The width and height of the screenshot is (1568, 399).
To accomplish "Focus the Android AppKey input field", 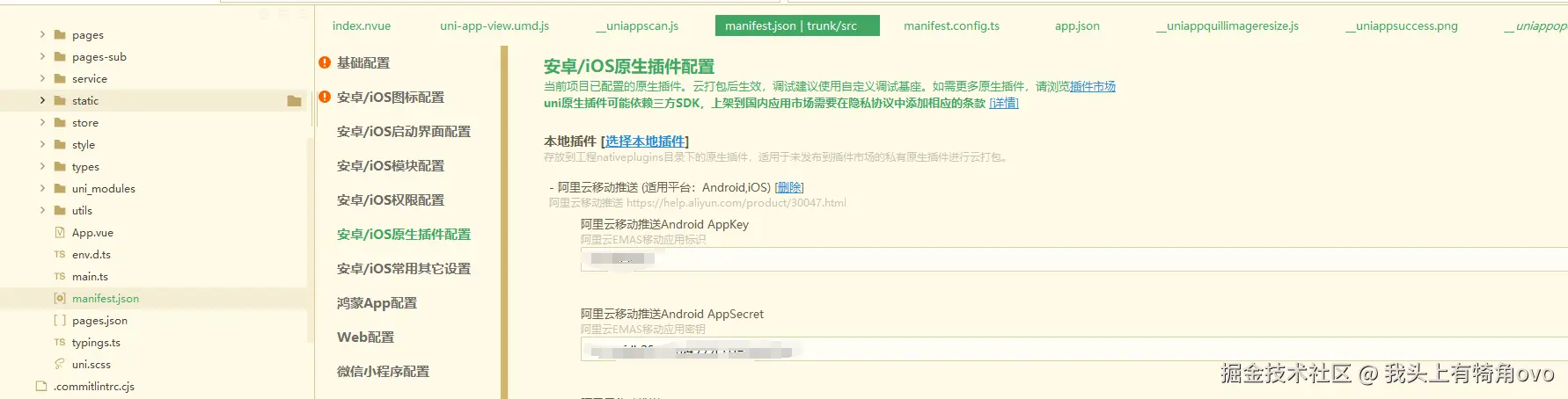I will tap(1073, 259).
